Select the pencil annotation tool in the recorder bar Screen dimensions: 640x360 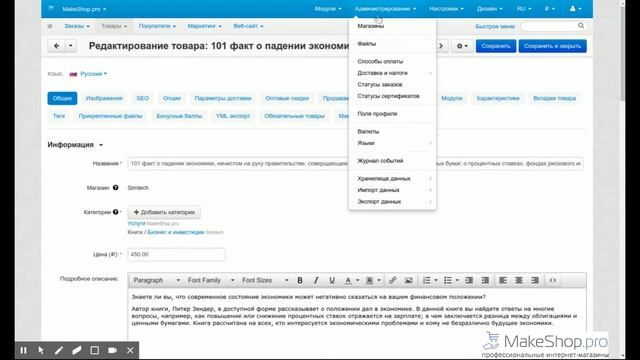click(59, 350)
